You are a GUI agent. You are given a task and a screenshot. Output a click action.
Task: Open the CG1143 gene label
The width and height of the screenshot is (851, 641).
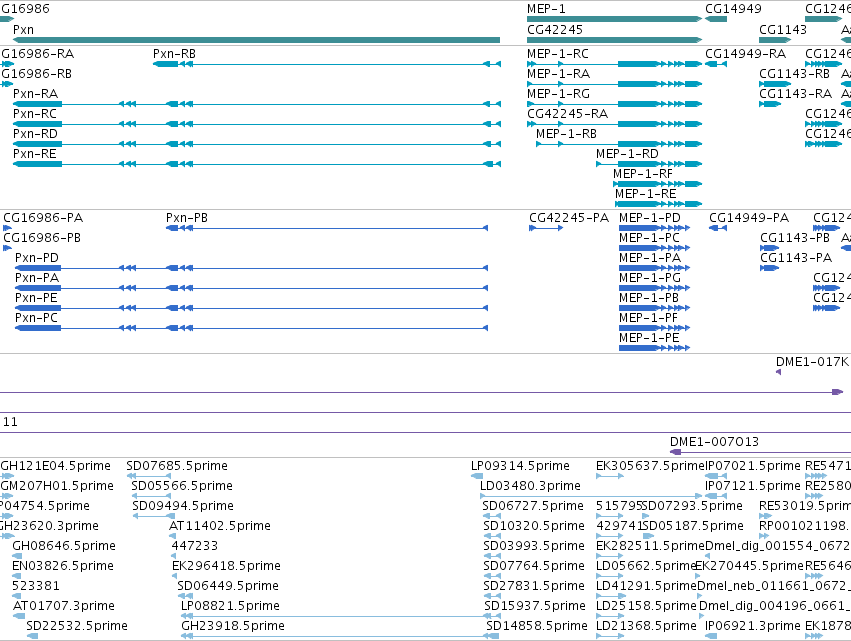(x=783, y=30)
